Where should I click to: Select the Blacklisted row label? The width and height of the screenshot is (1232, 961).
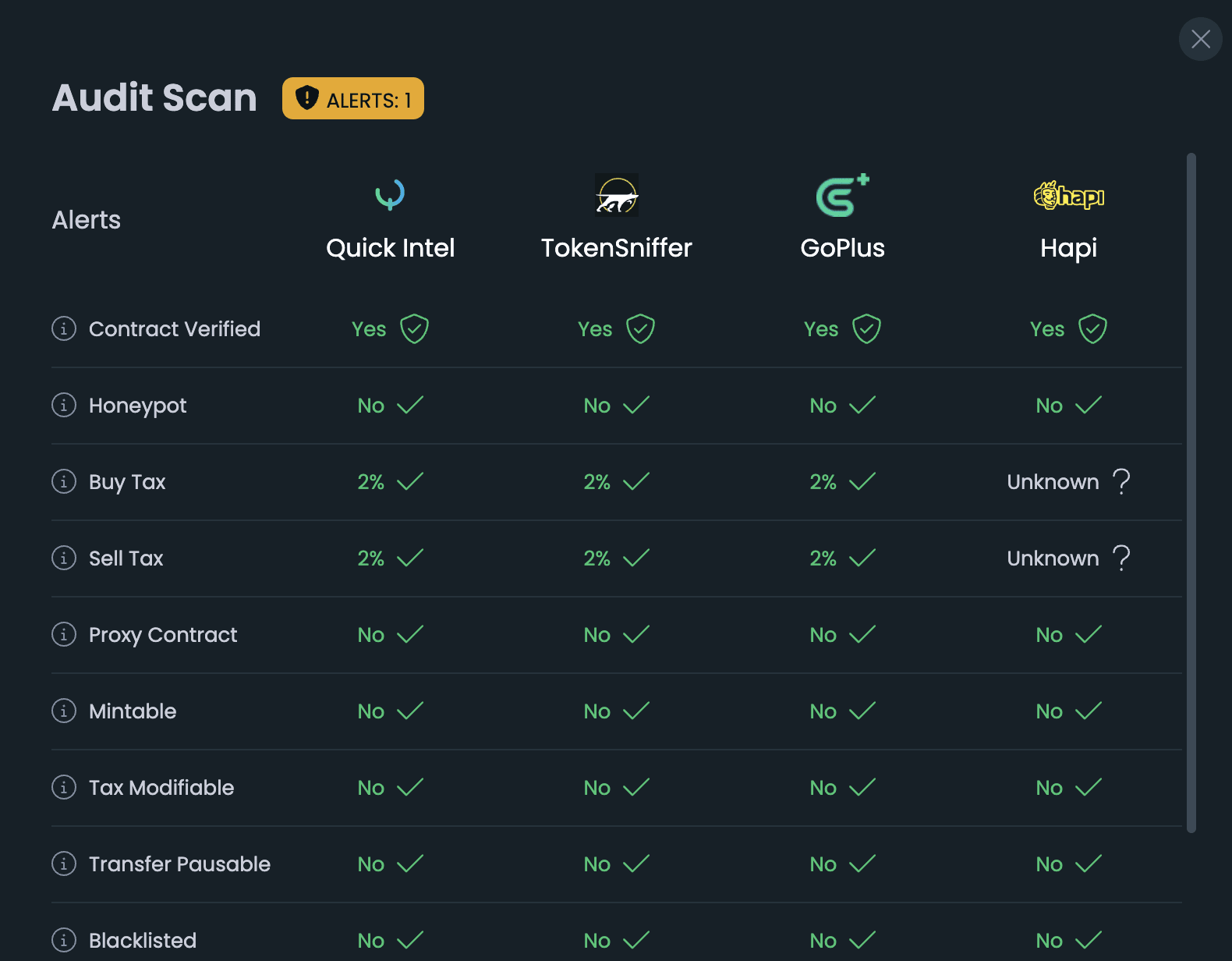pyautogui.click(x=143, y=941)
